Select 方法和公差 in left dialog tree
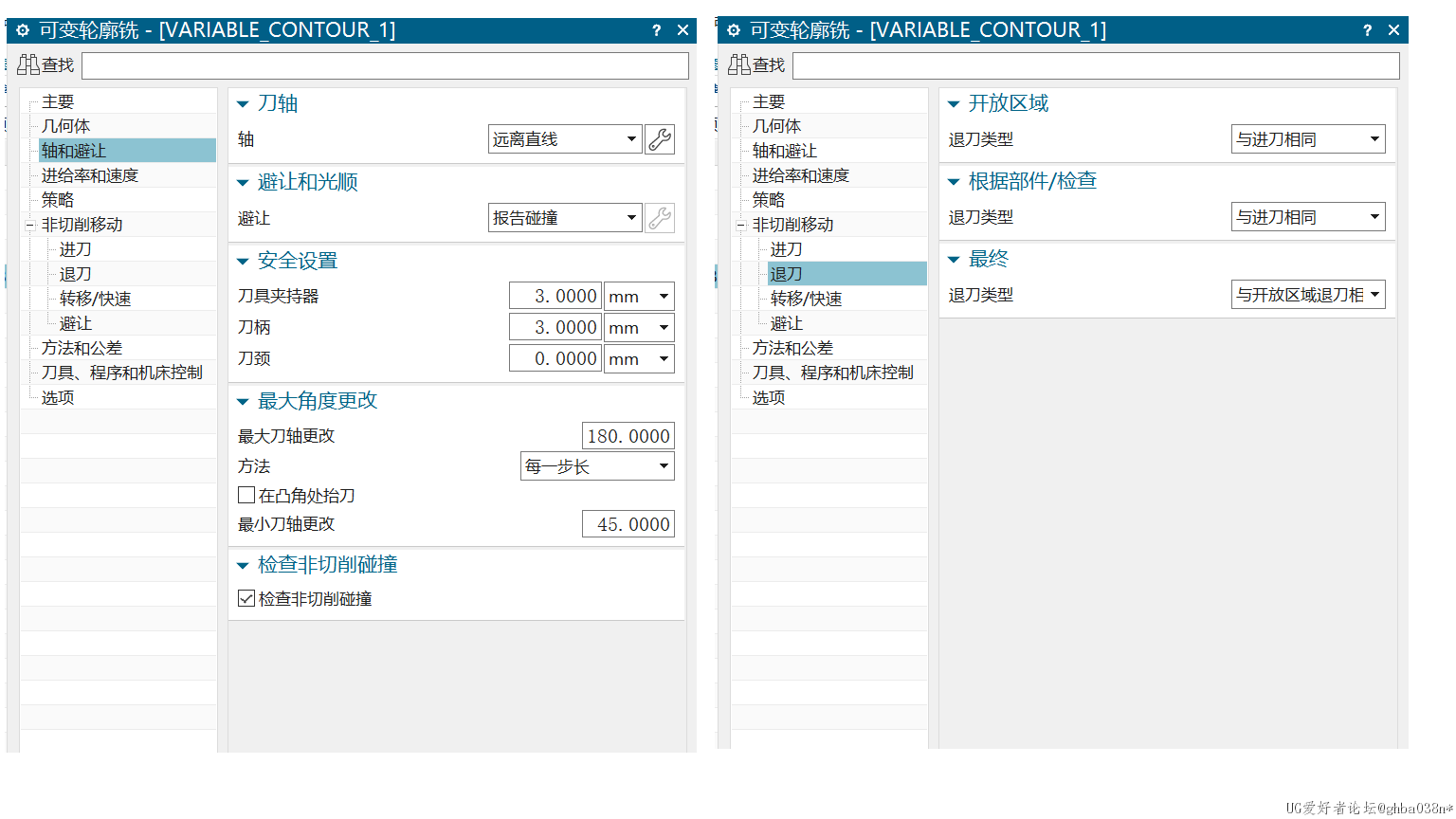 click(x=82, y=348)
